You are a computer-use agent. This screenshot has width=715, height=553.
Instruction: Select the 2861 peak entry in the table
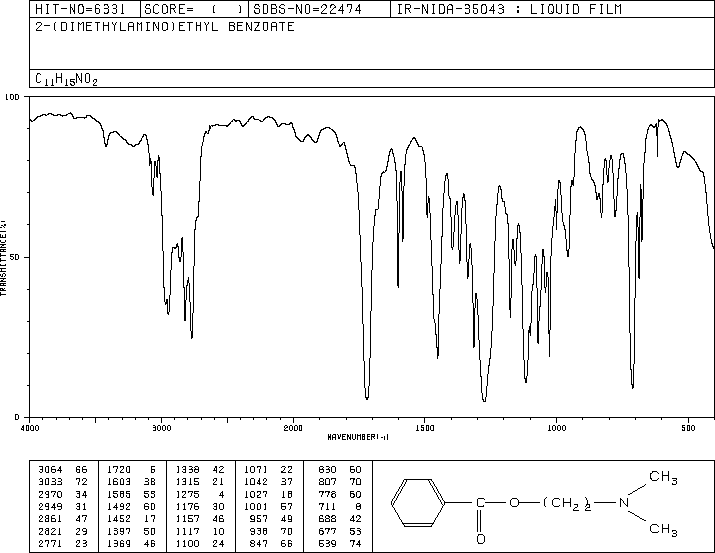pos(63,519)
